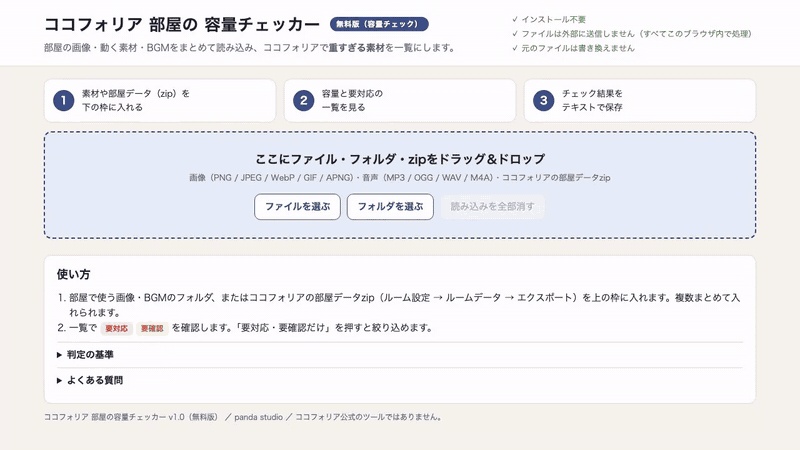Click the step card チェック結果をテキストで保存
The width and height of the screenshot is (800, 450).
click(x=640, y=101)
